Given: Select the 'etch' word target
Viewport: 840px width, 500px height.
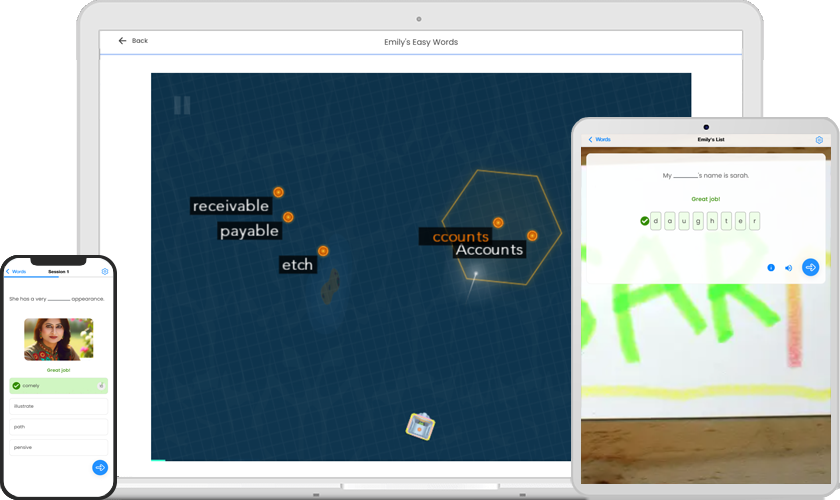Looking at the screenshot, I should point(297,265).
